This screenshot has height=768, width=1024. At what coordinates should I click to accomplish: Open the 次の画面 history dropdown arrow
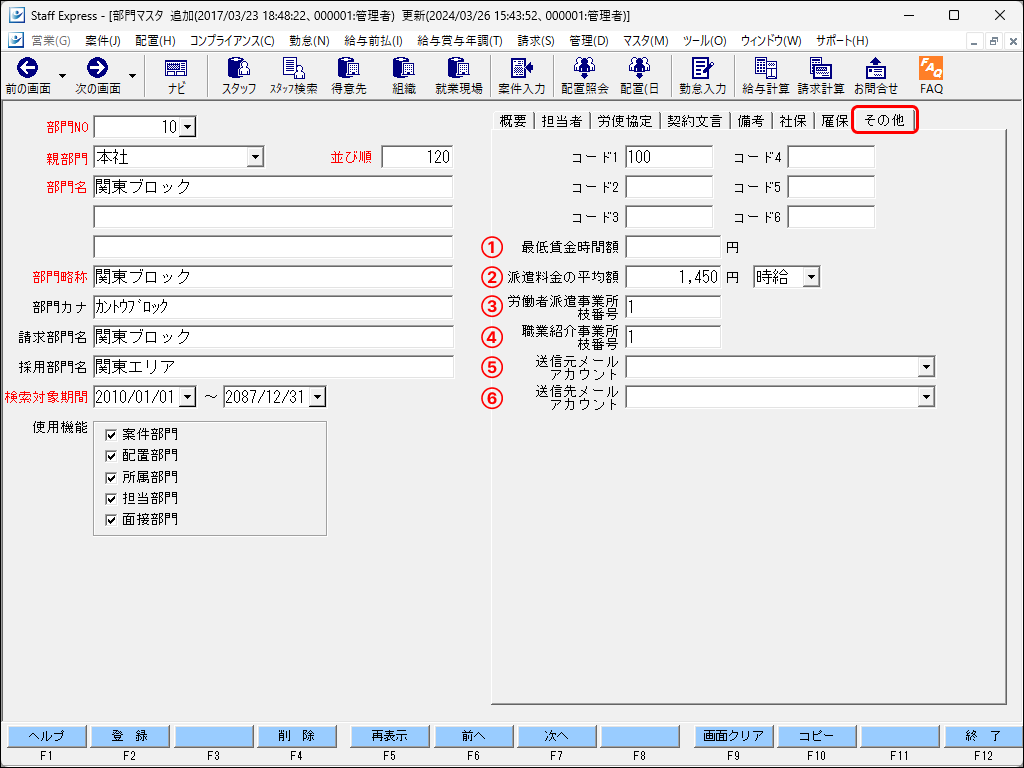[133, 76]
